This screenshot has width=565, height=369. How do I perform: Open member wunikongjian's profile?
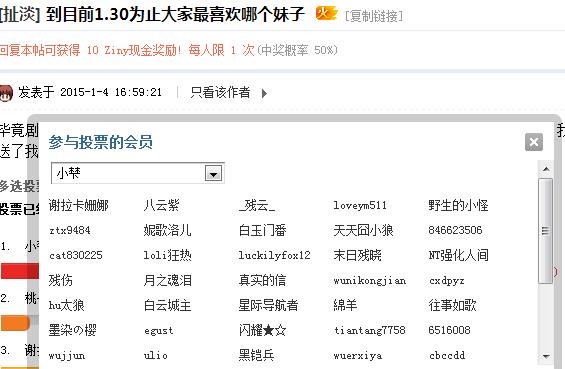(x=370, y=281)
